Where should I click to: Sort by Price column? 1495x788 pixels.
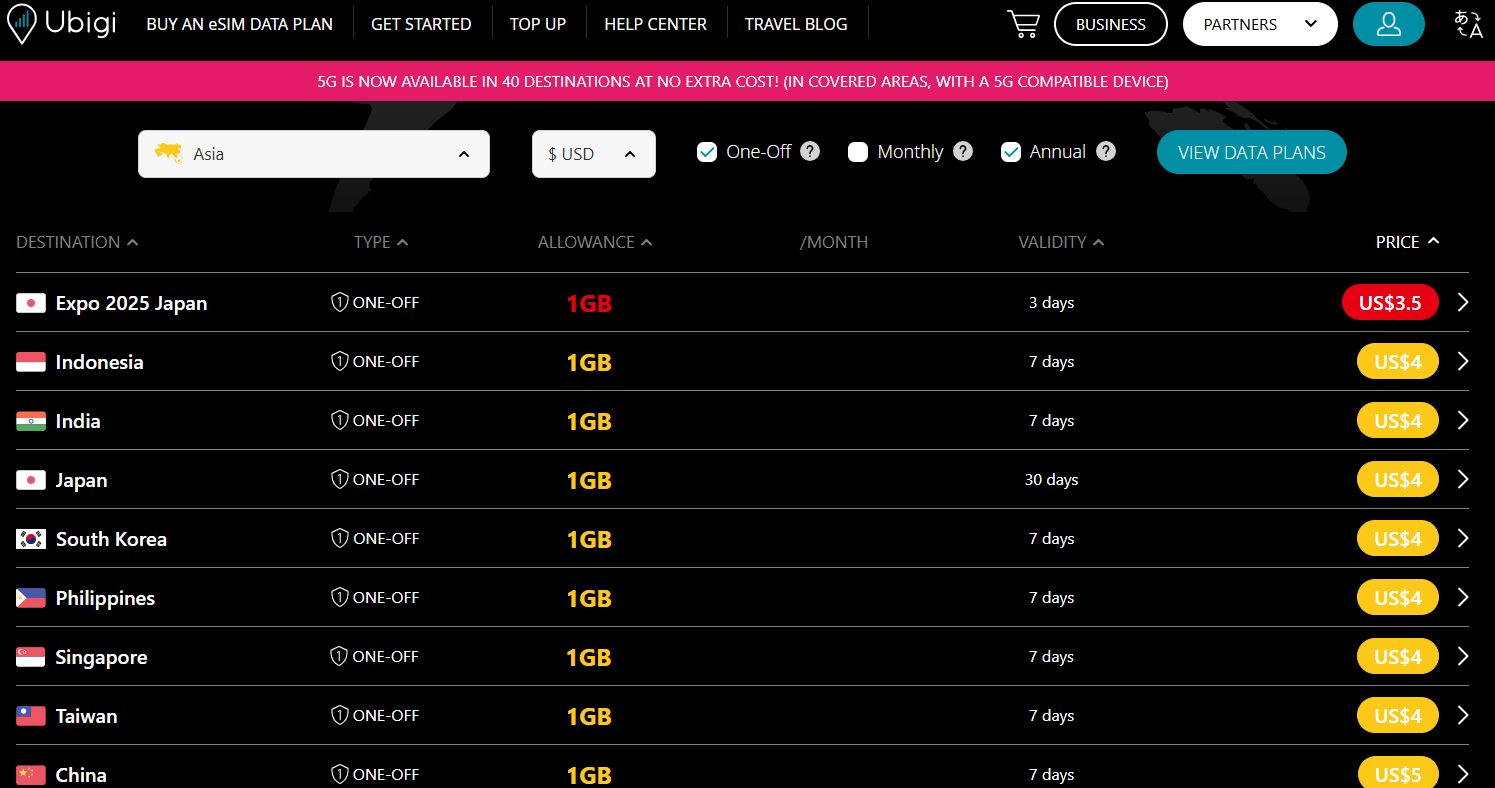click(x=1407, y=242)
